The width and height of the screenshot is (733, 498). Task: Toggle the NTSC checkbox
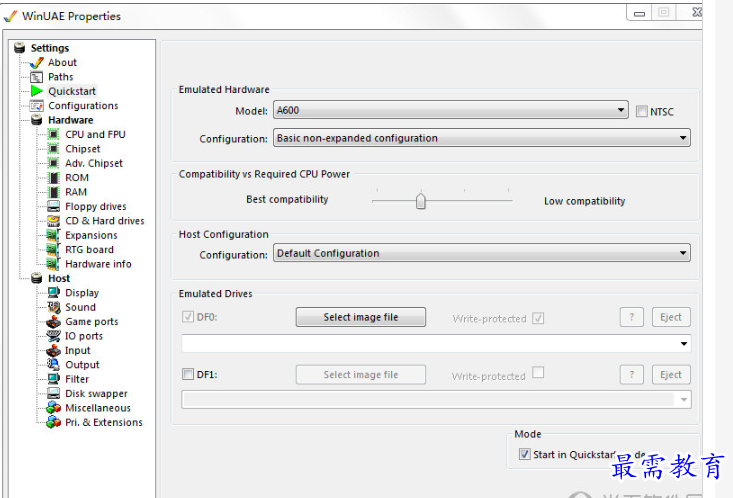pyautogui.click(x=642, y=111)
